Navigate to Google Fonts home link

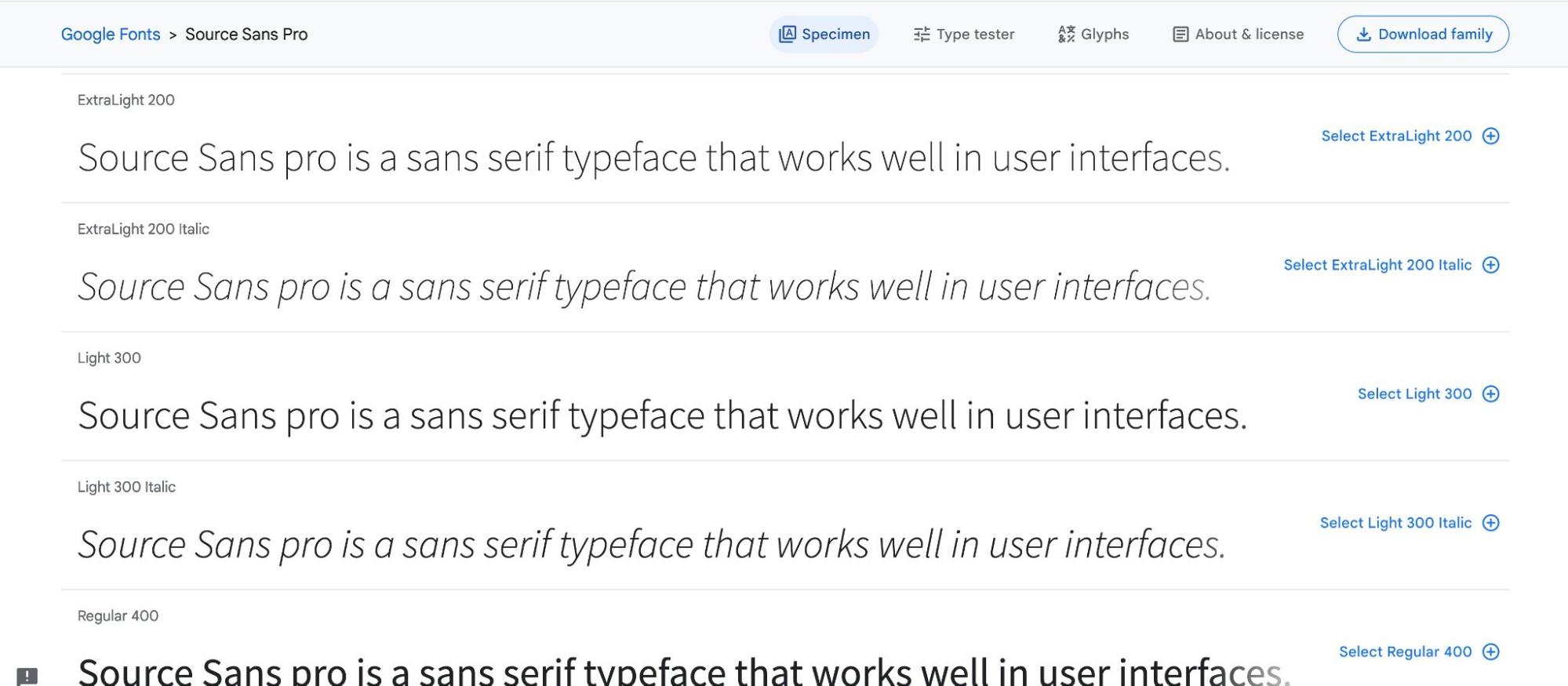(x=111, y=34)
